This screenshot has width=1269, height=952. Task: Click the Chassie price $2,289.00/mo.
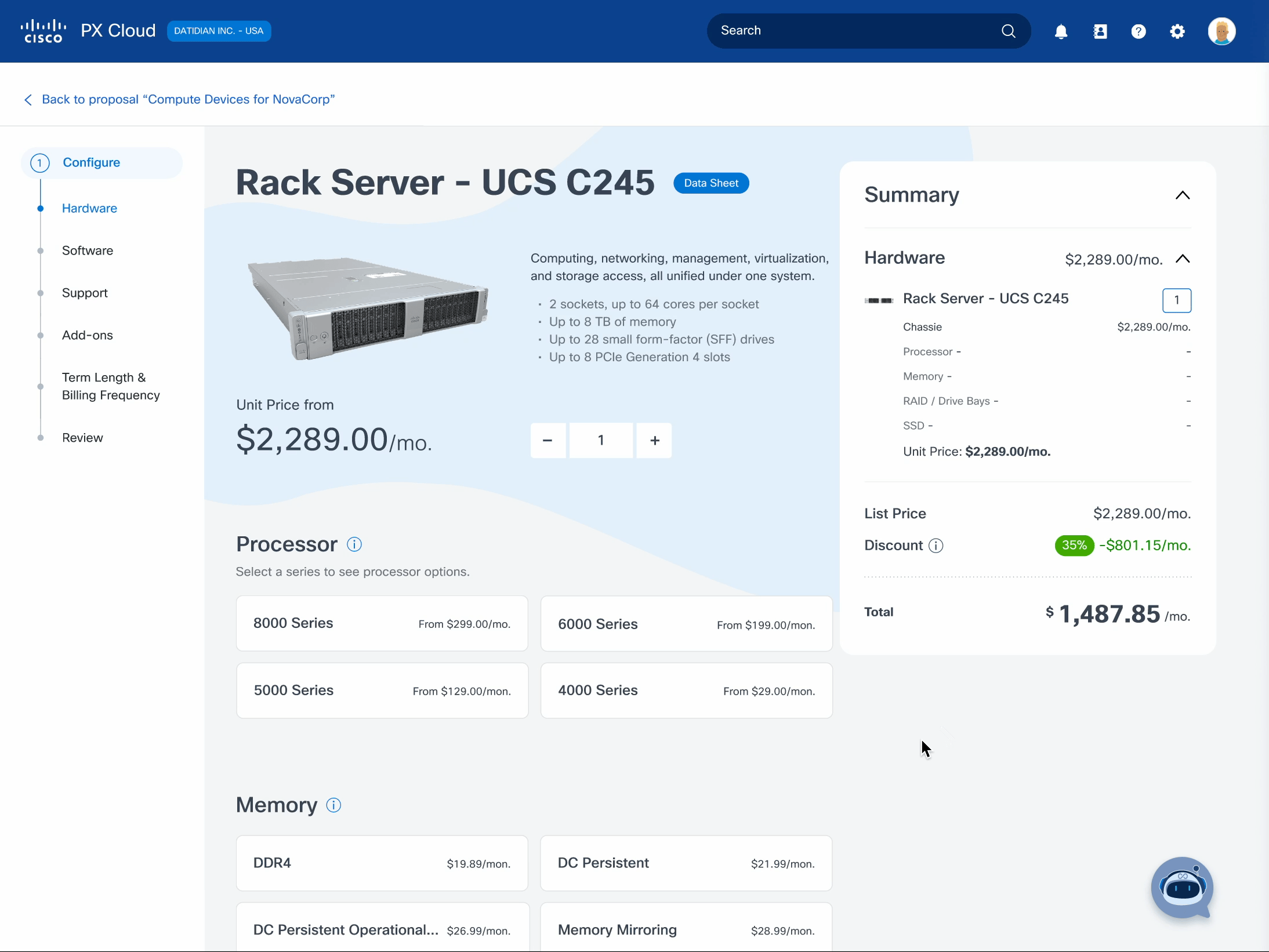1154,327
